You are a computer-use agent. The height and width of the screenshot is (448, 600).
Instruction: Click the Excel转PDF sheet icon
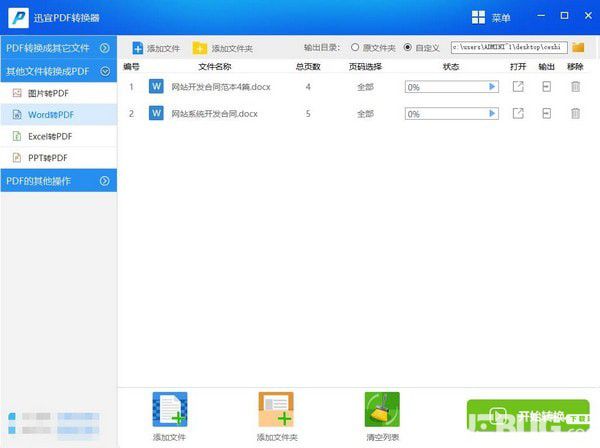tap(17, 136)
